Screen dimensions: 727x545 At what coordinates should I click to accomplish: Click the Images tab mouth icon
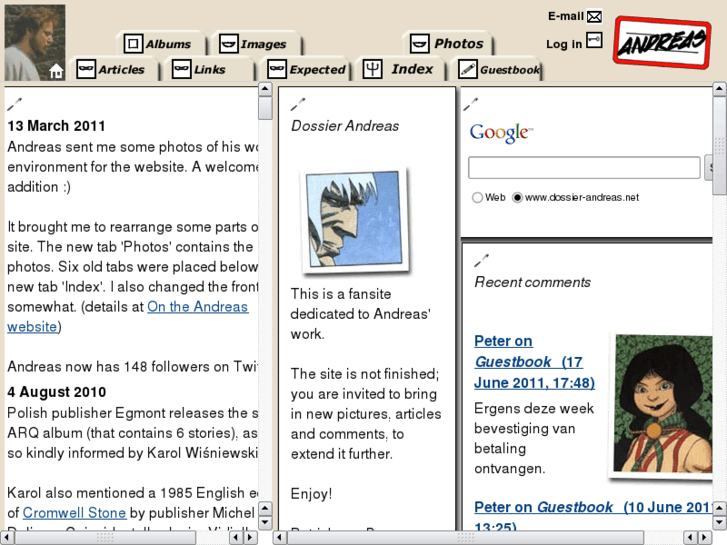pyautogui.click(x=229, y=44)
